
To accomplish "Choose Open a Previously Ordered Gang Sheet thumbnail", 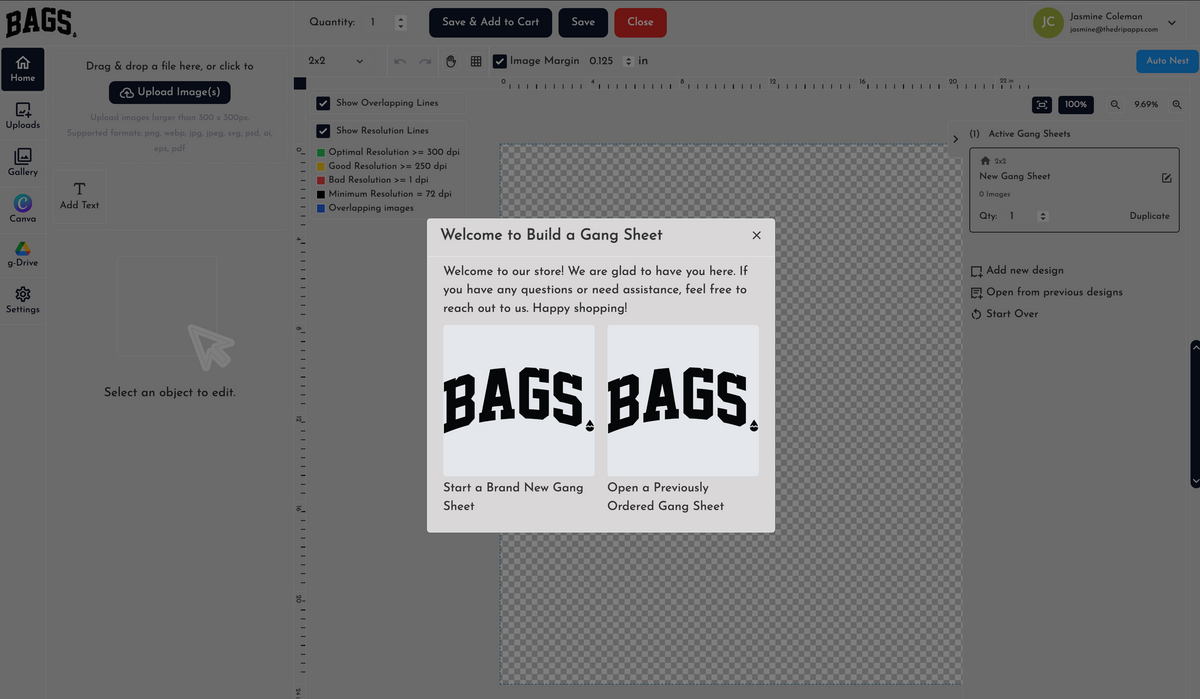I will (683, 400).
